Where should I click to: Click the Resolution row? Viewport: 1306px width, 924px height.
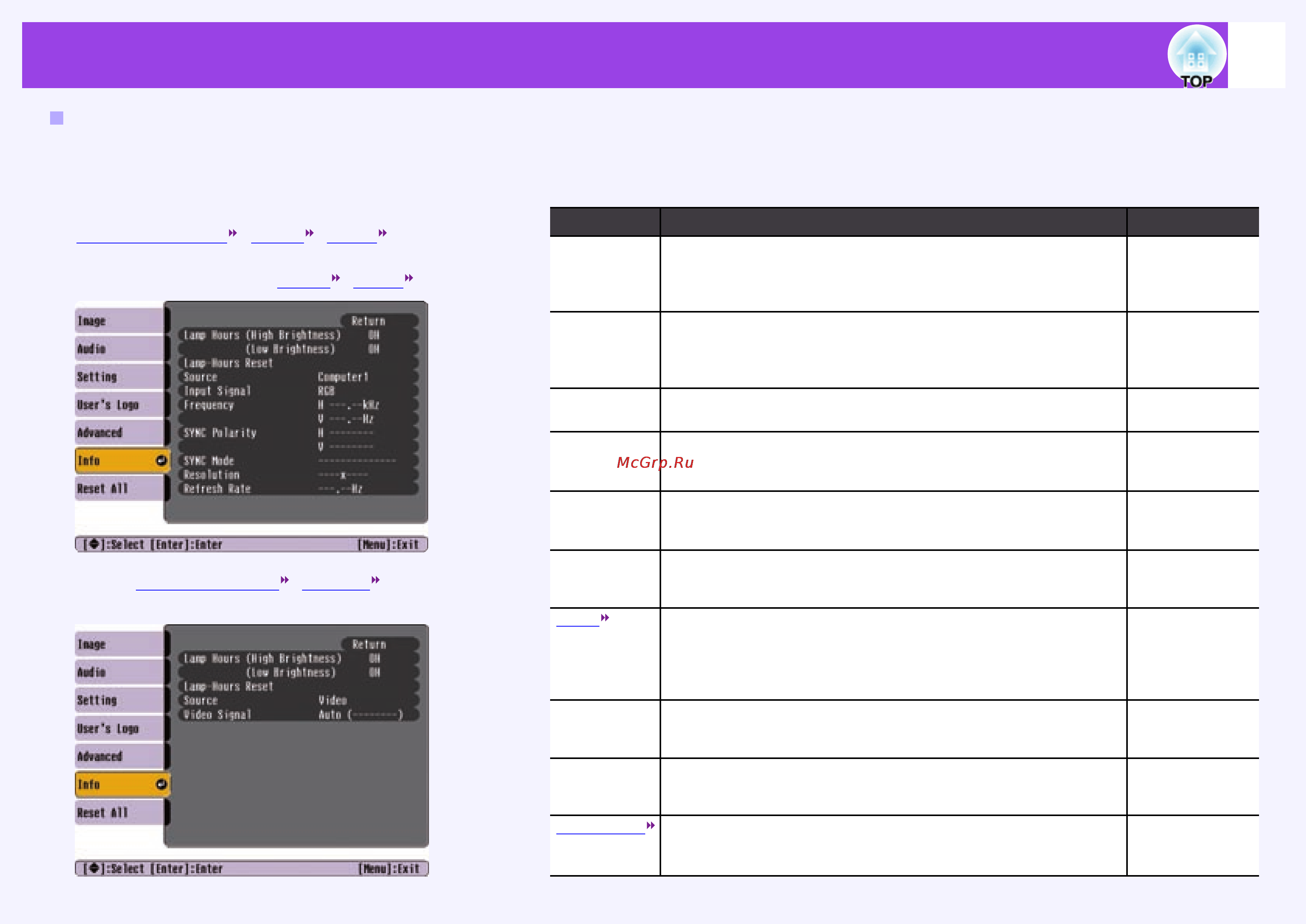pos(299,474)
